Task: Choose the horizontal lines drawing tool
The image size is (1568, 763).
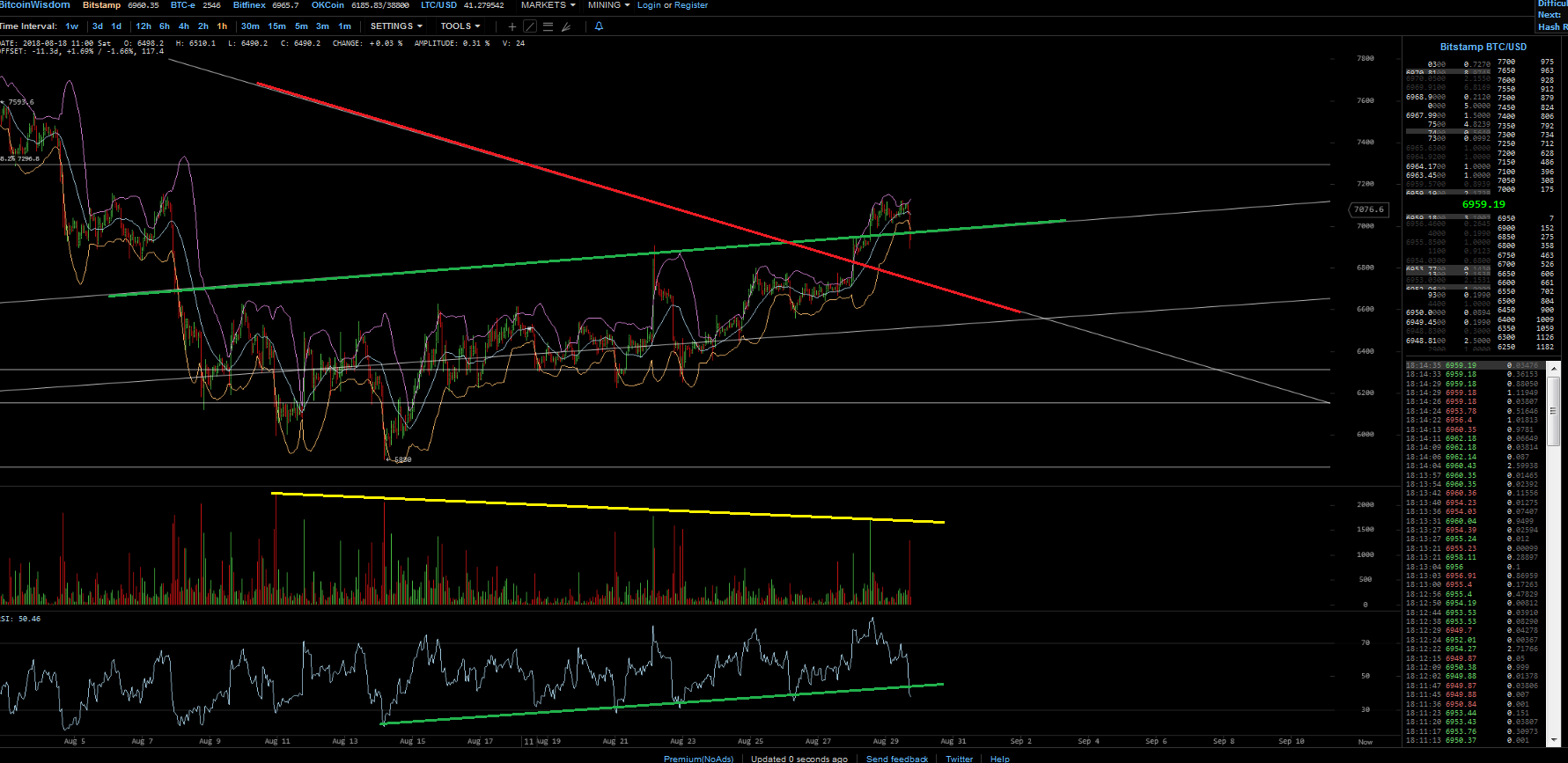Action: pyautogui.click(x=548, y=26)
